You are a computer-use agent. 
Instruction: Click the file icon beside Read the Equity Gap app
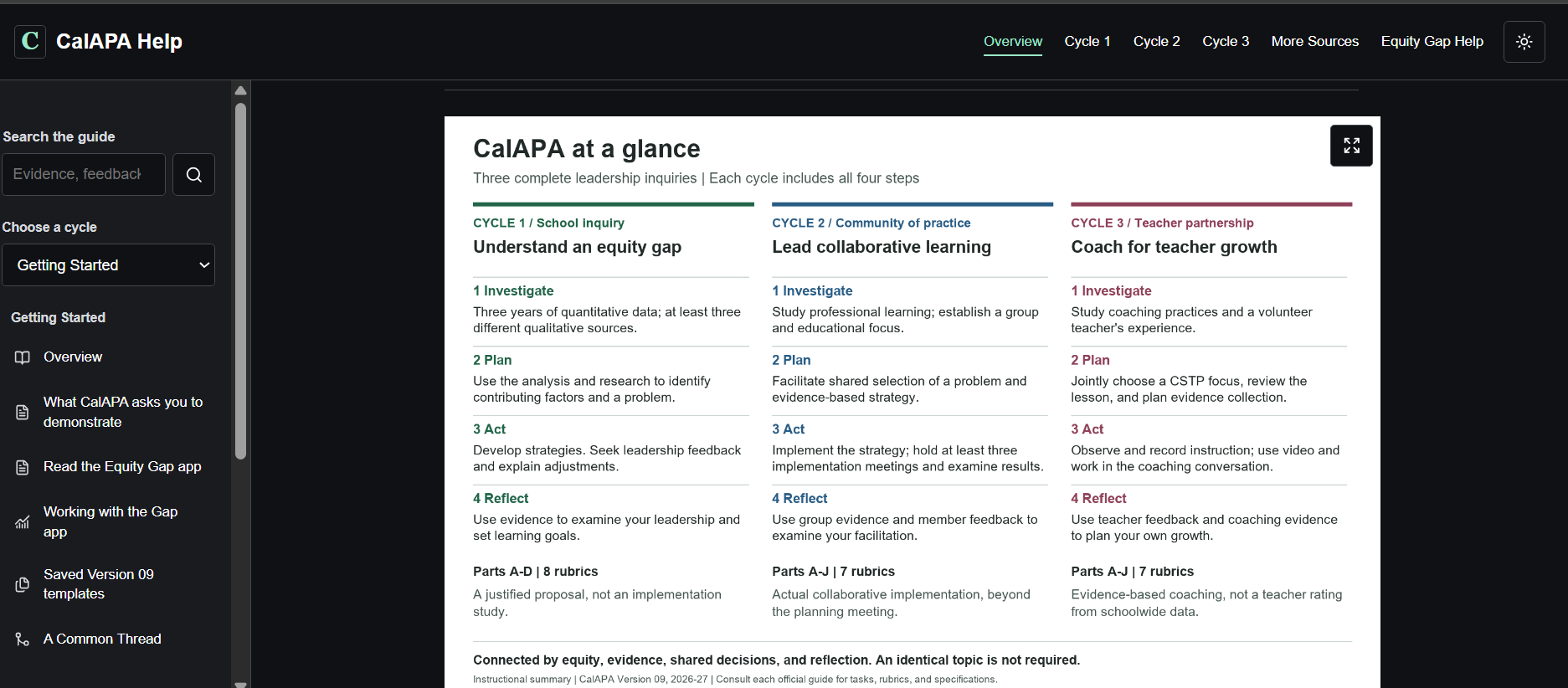coord(23,467)
